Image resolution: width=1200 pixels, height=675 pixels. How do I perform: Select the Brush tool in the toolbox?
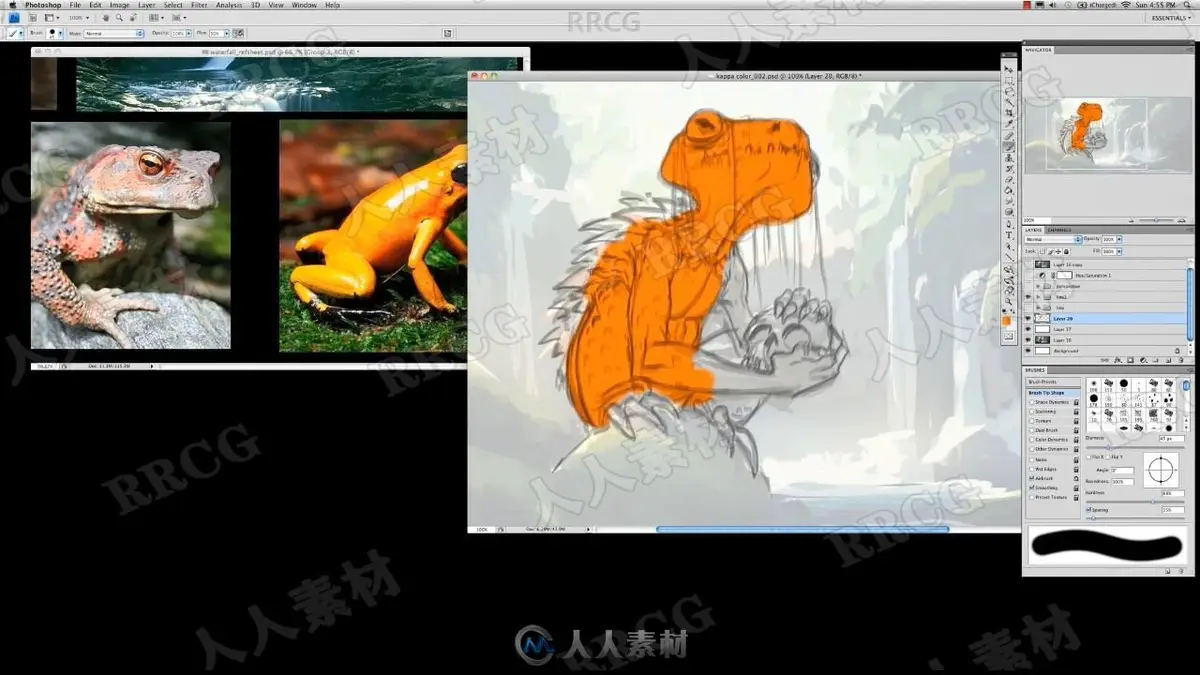click(1009, 146)
